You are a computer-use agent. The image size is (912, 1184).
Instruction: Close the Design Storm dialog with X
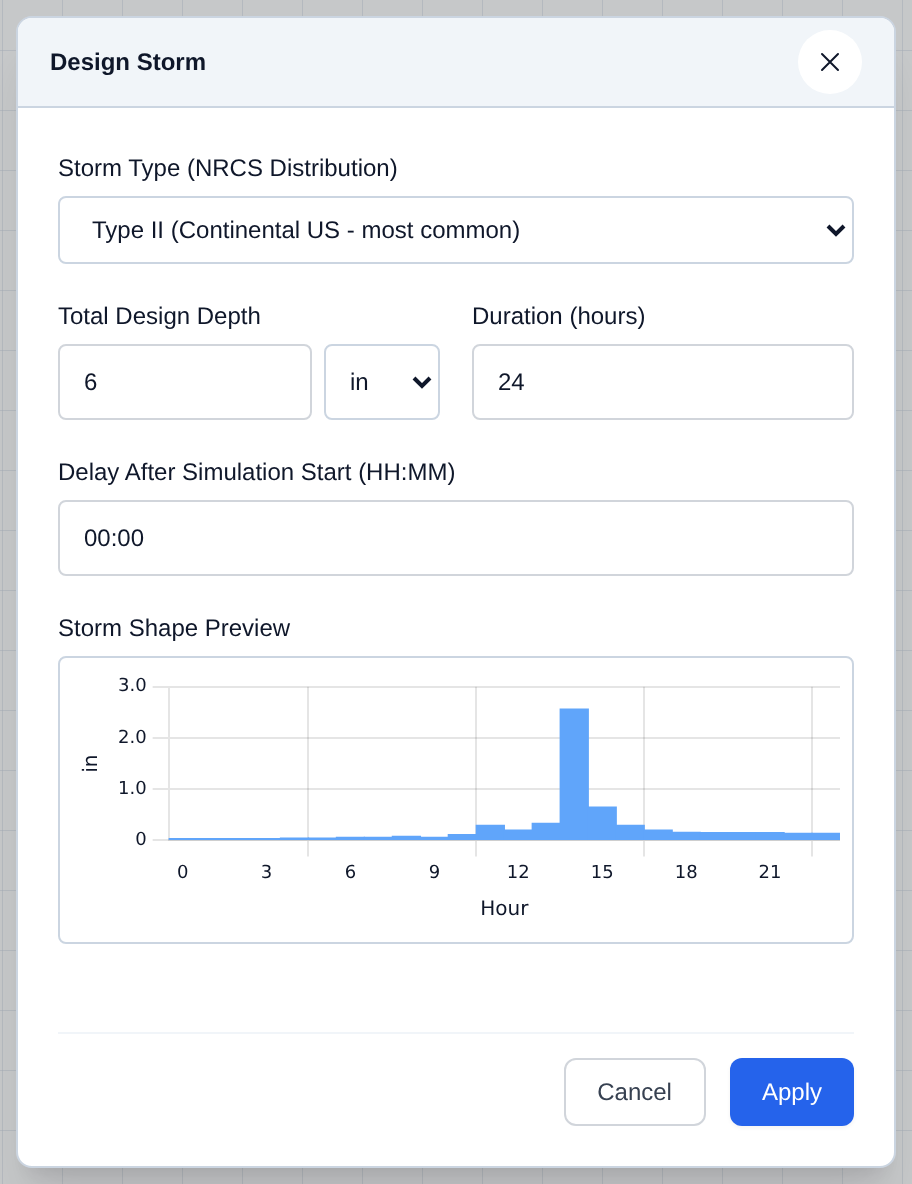[x=830, y=62]
